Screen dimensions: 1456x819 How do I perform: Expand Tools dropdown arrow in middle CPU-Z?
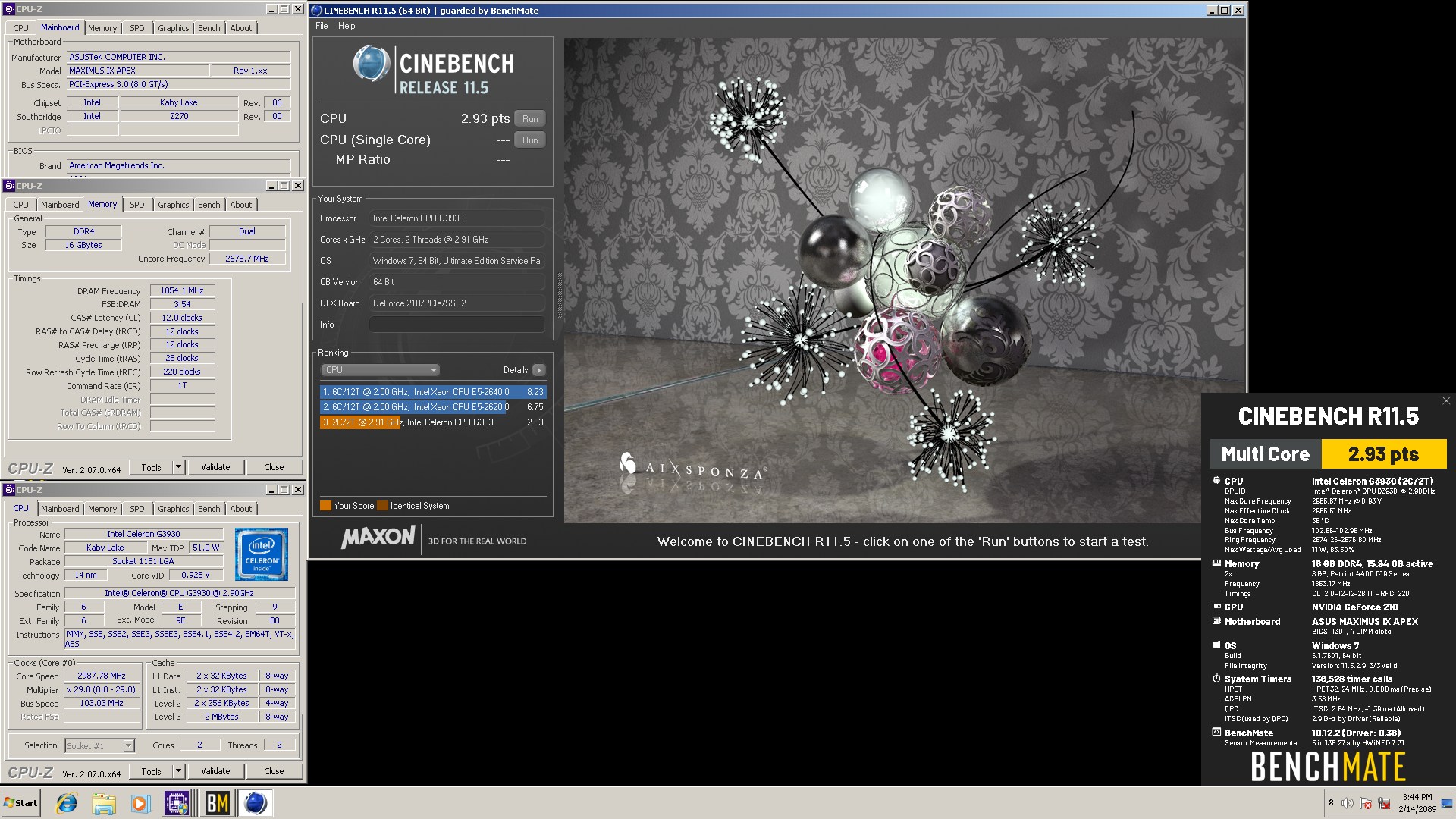click(x=179, y=468)
